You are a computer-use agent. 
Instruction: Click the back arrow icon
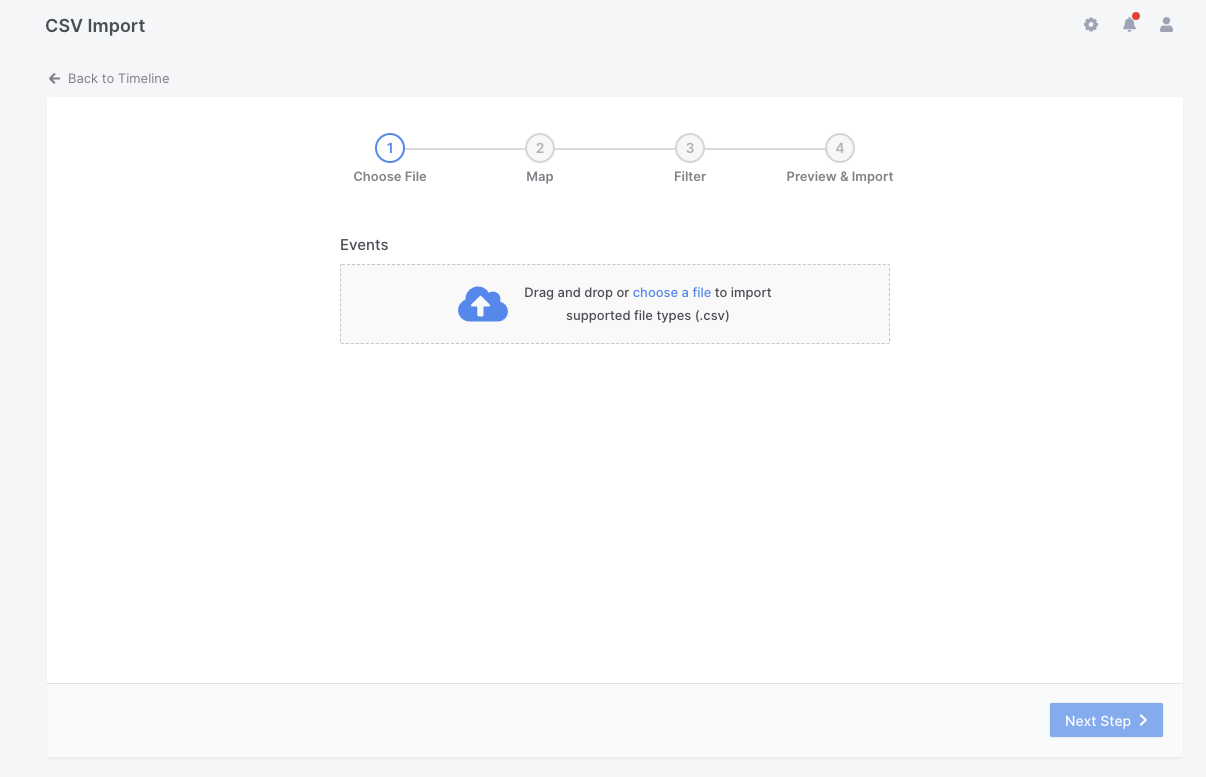(54, 79)
